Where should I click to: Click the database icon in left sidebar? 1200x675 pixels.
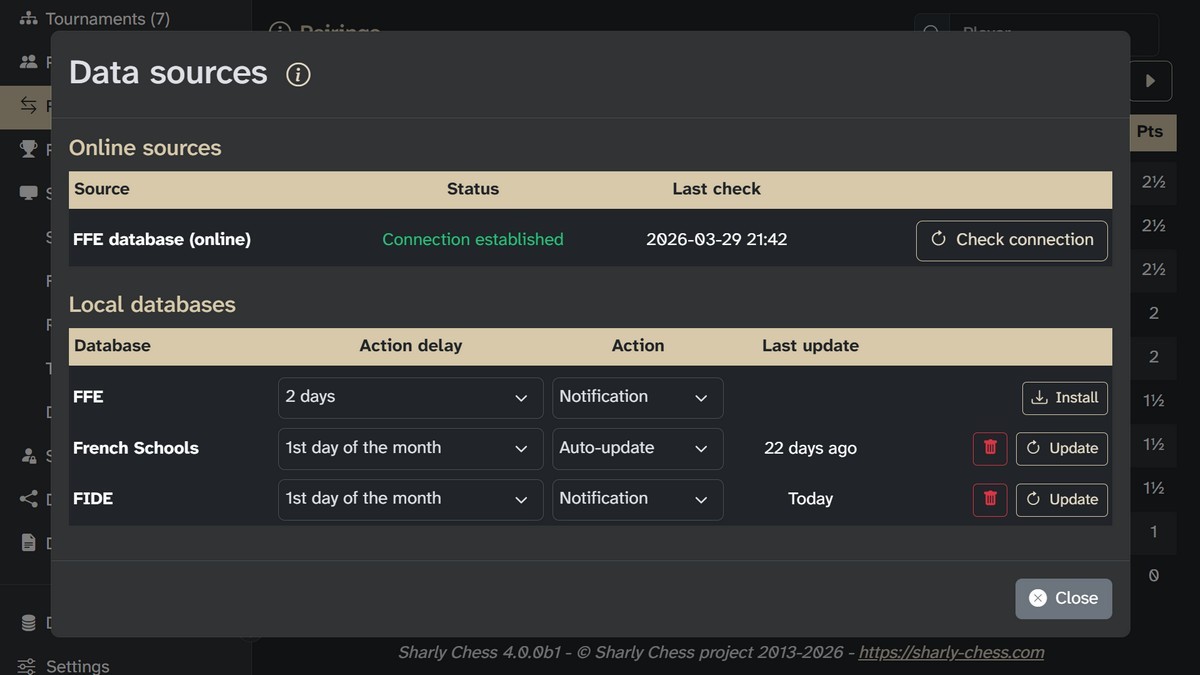click(28, 623)
